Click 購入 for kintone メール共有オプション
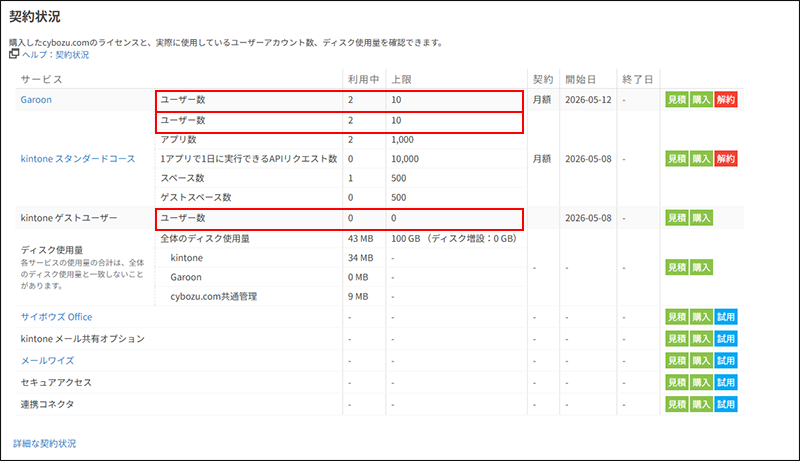This screenshot has height=461, width=800. (x=701, y=339)
